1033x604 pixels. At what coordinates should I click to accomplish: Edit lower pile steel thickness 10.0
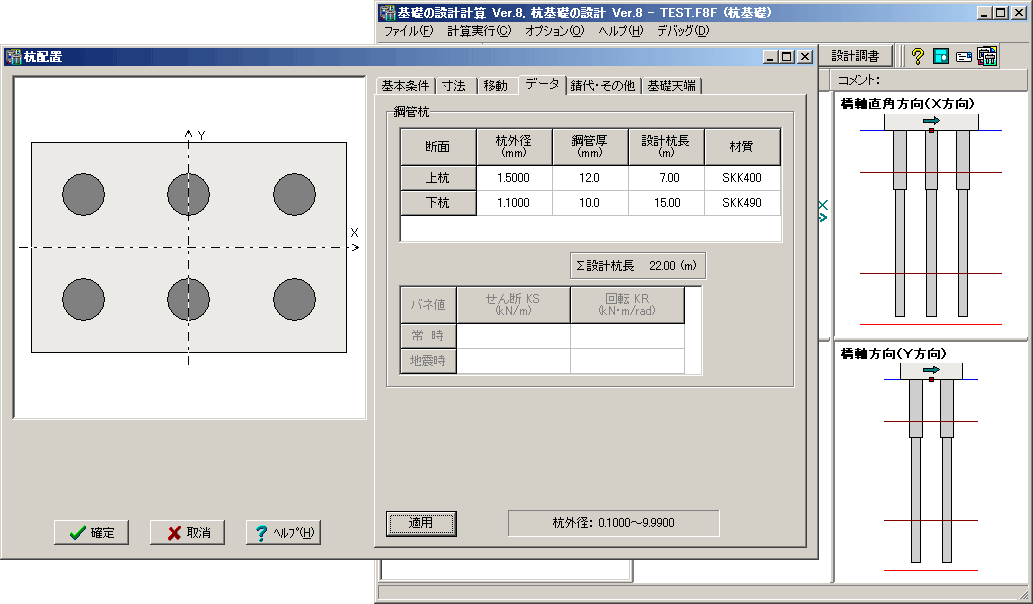point(590,203)
